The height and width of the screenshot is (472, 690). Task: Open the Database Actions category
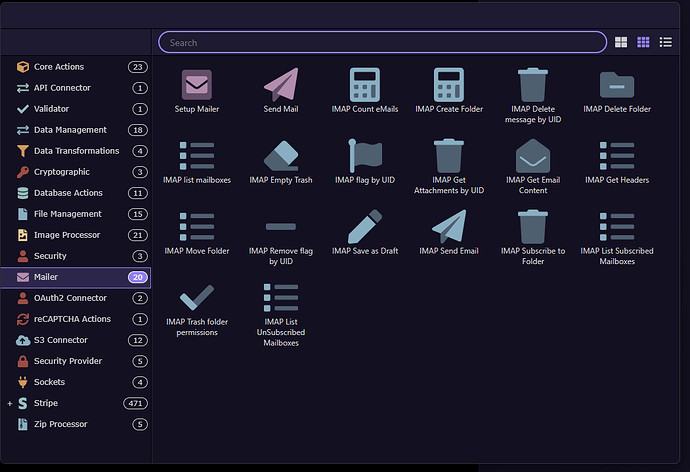(x=76, y=193)
